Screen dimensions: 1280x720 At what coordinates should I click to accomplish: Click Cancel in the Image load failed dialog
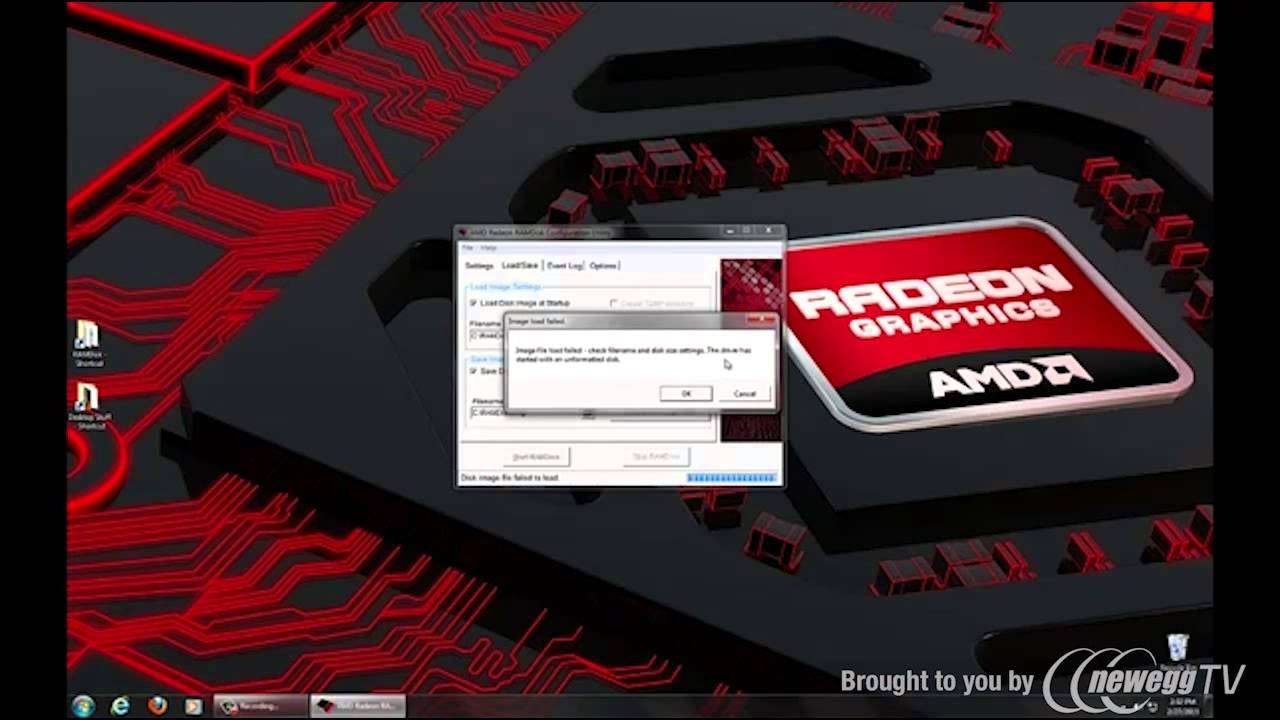pyautogui.click(x=745, y=394)
